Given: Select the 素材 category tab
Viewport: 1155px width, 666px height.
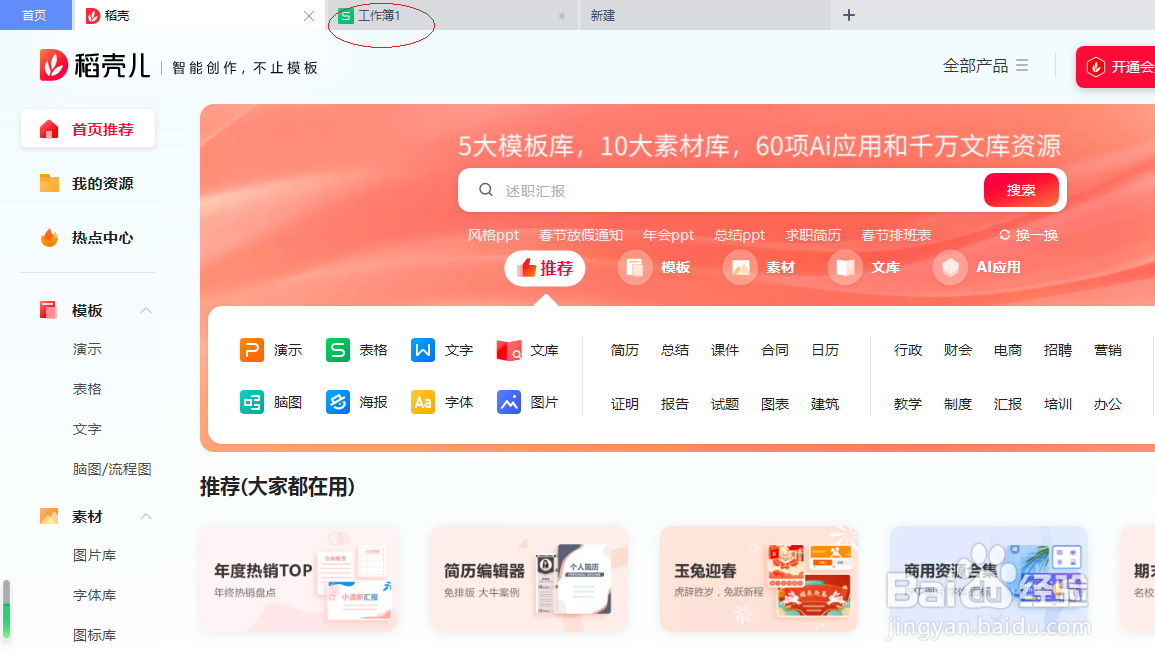Looking at the screenshot, I should pos(759,267).
